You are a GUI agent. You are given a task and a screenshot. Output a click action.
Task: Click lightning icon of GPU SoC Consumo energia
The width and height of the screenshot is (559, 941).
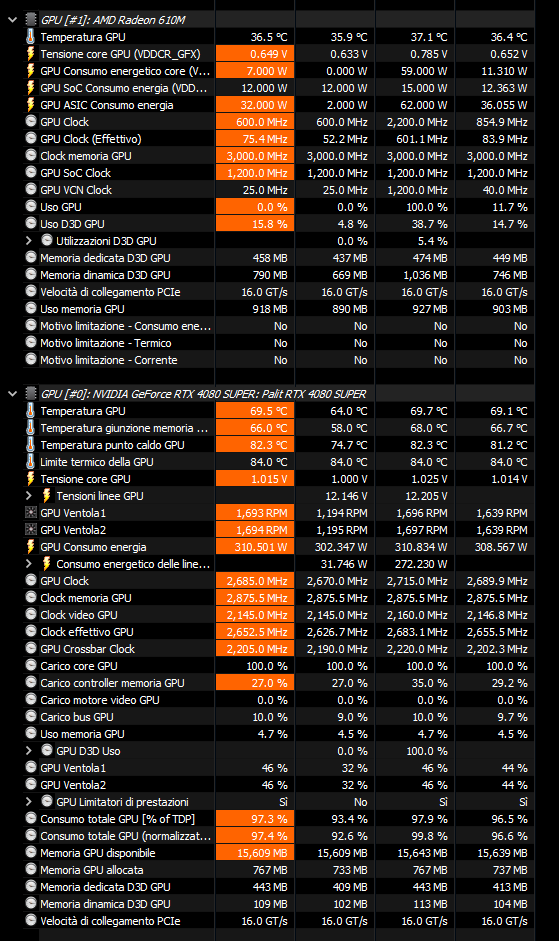point(31,88)
